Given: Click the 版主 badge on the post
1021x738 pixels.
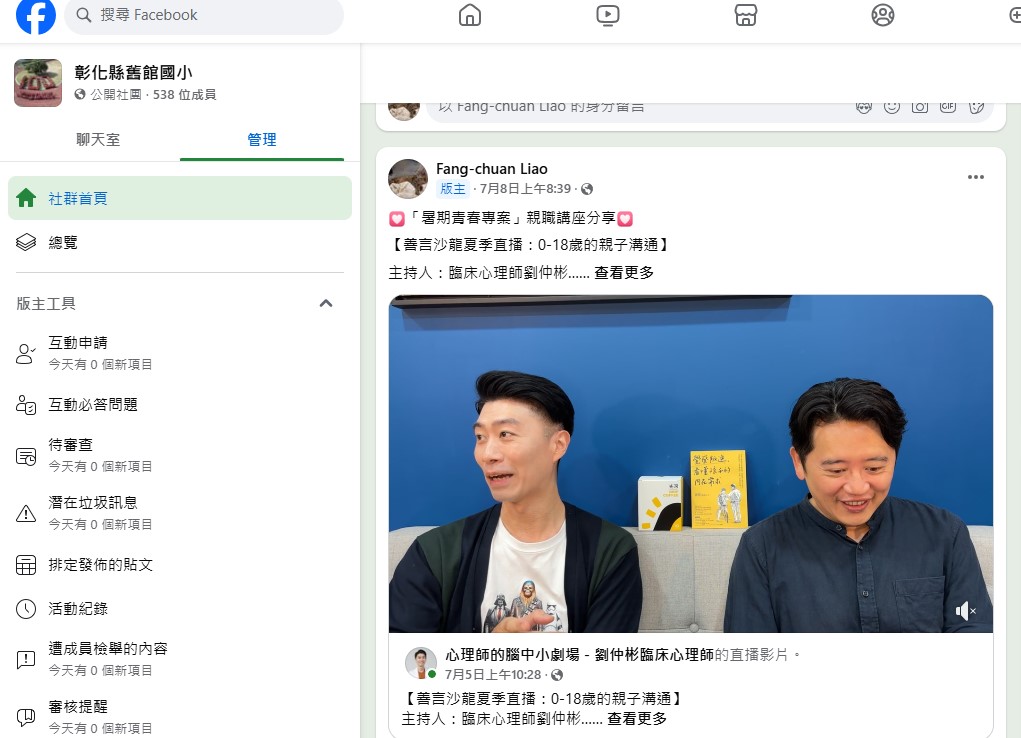Looking at the screenshot, I should 453,189.
